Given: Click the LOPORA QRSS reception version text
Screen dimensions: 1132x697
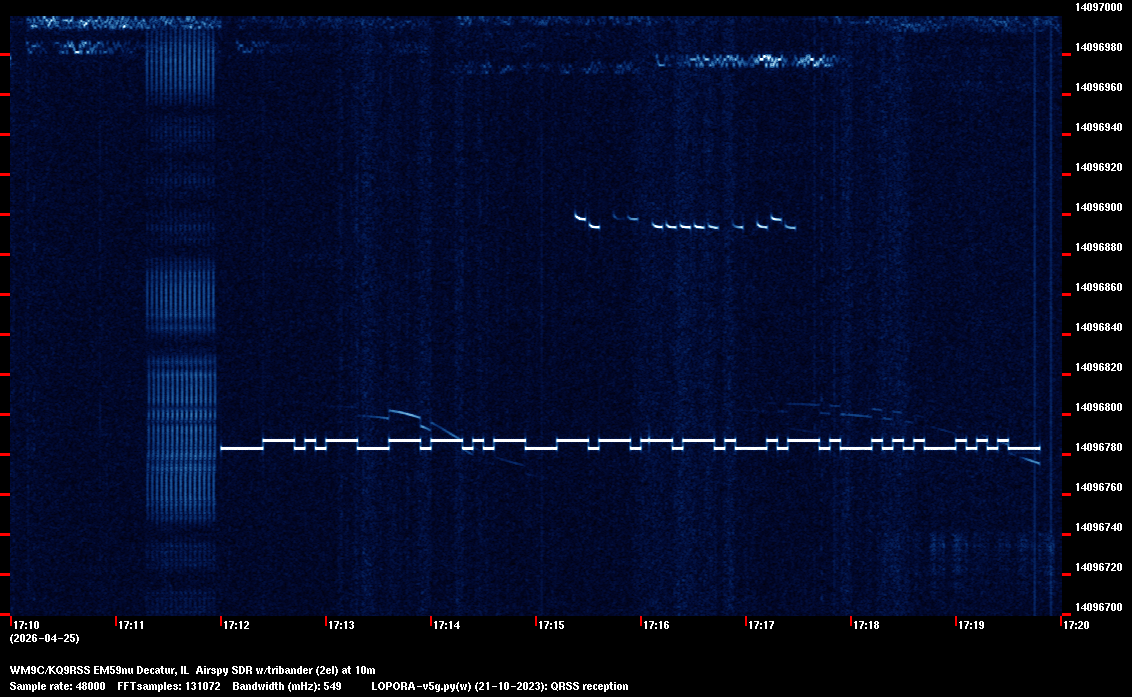Looking at the screenshot, I should (499, 686).
